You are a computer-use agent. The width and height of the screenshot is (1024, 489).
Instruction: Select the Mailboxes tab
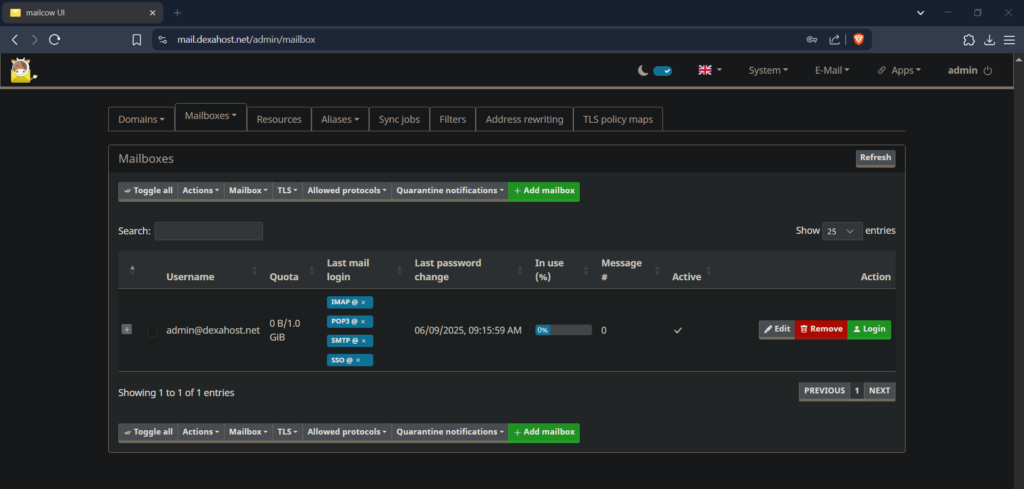click(211, 117)
